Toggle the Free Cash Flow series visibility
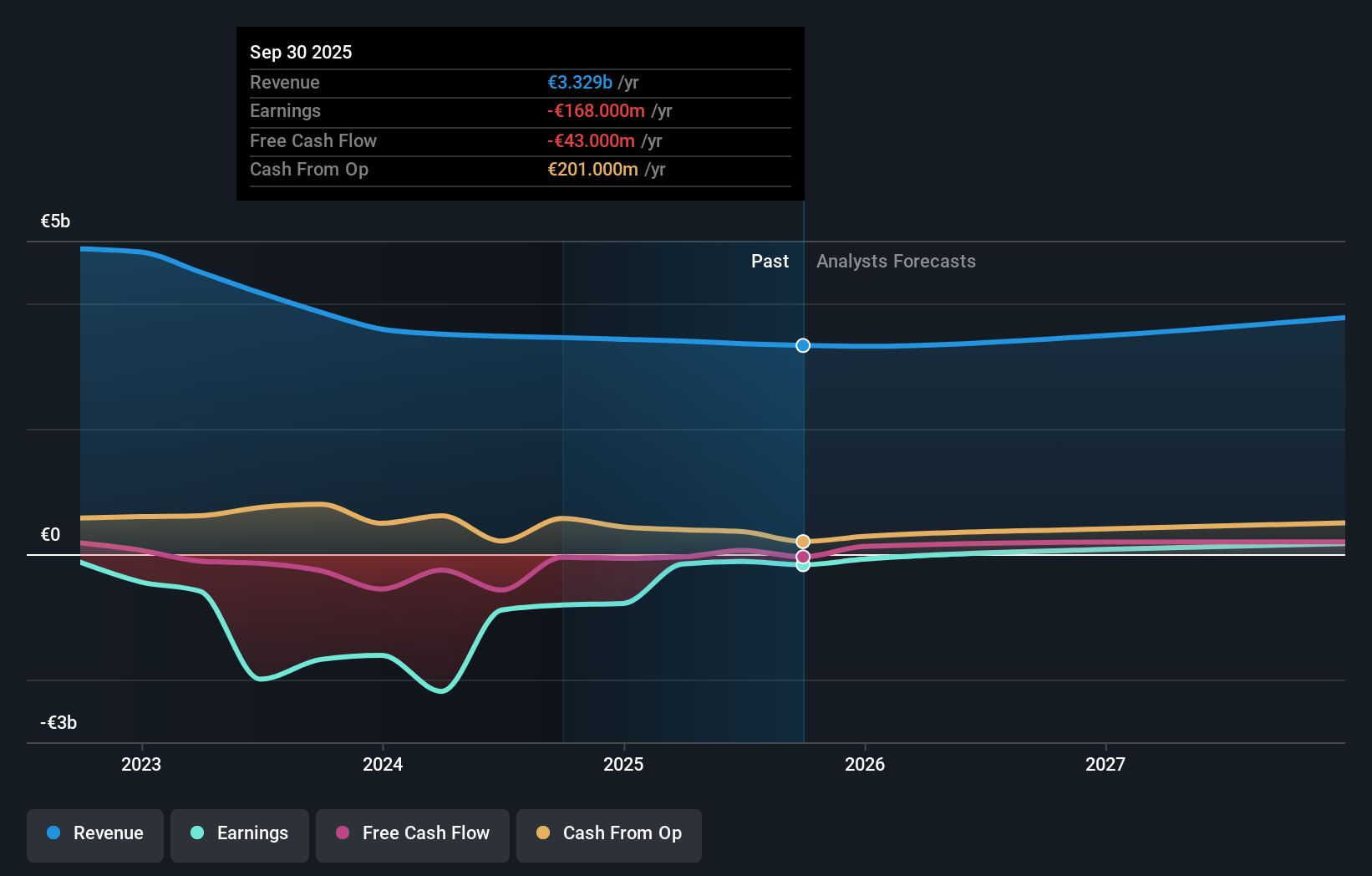Viewport: 1372px width, 876px height. point(412,834)
